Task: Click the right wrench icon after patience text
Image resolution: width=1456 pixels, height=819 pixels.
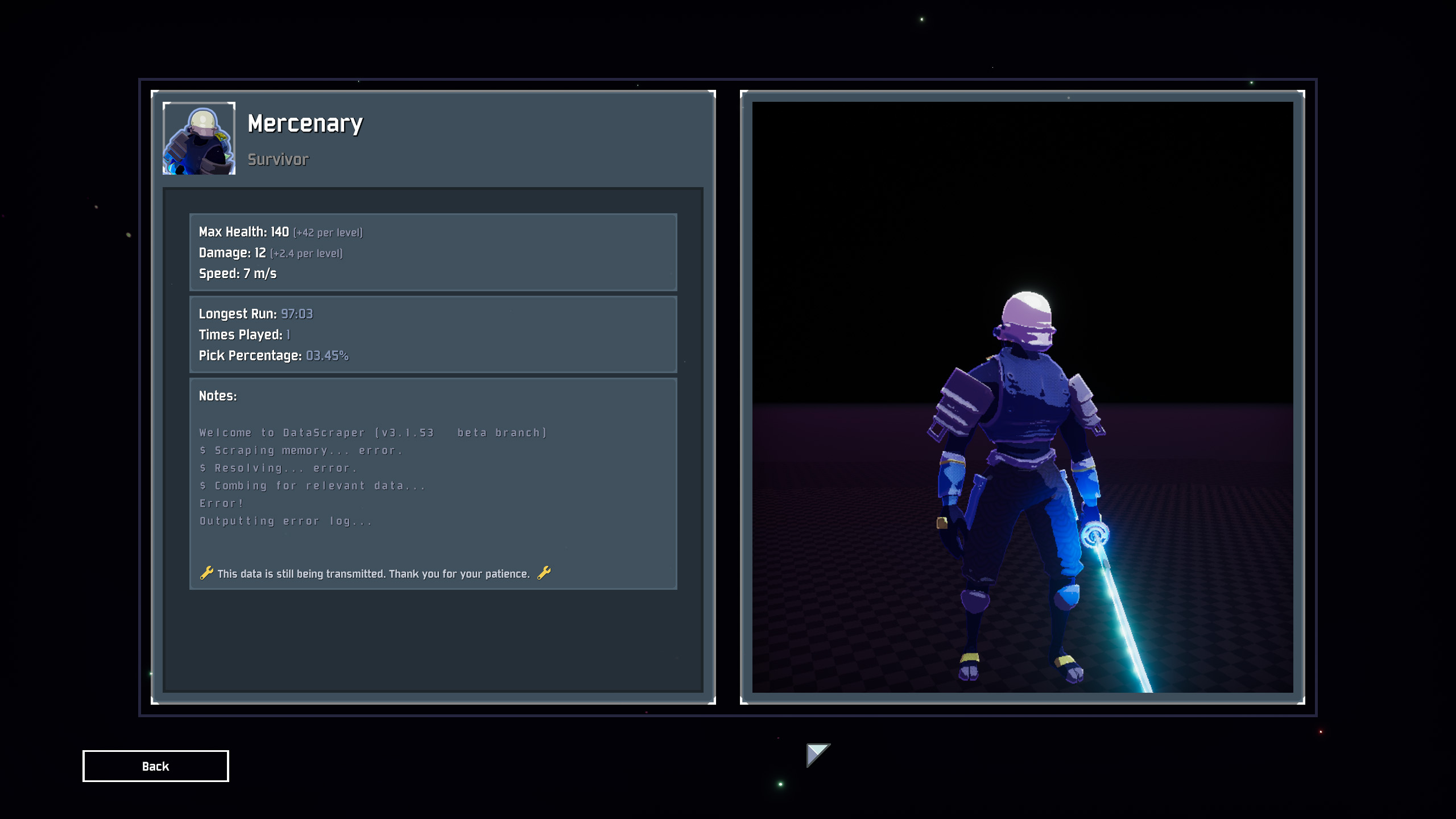Action: 544,573
